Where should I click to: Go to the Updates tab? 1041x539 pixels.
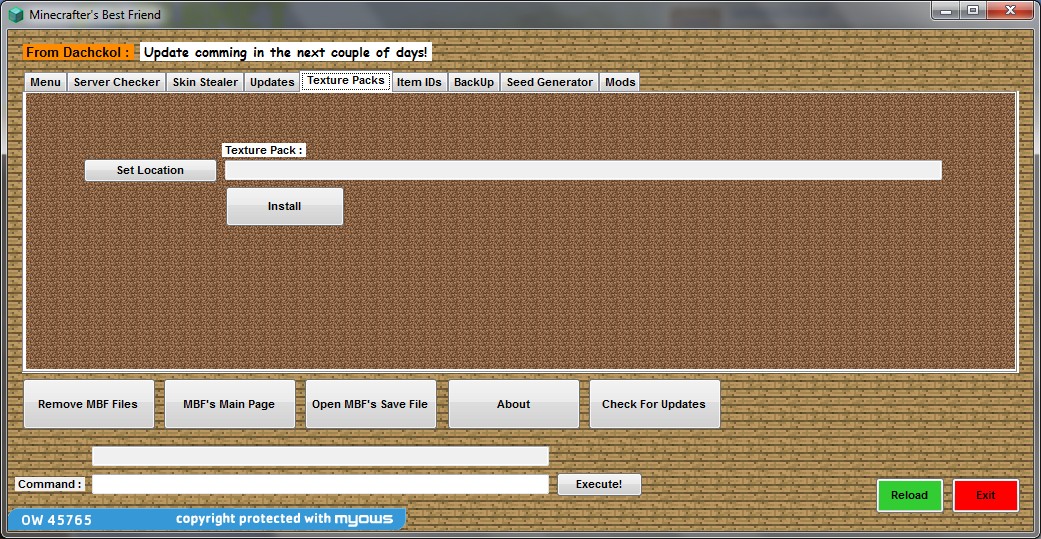point(272,82)
